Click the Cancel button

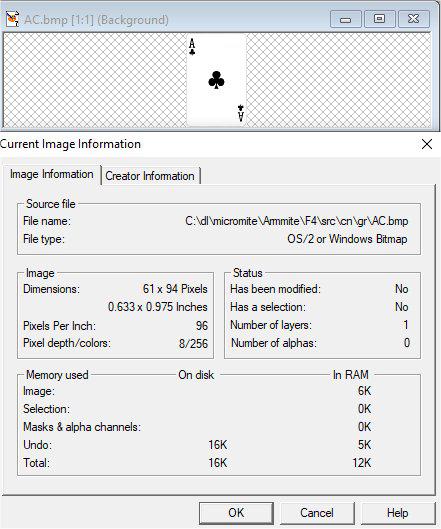317,513
